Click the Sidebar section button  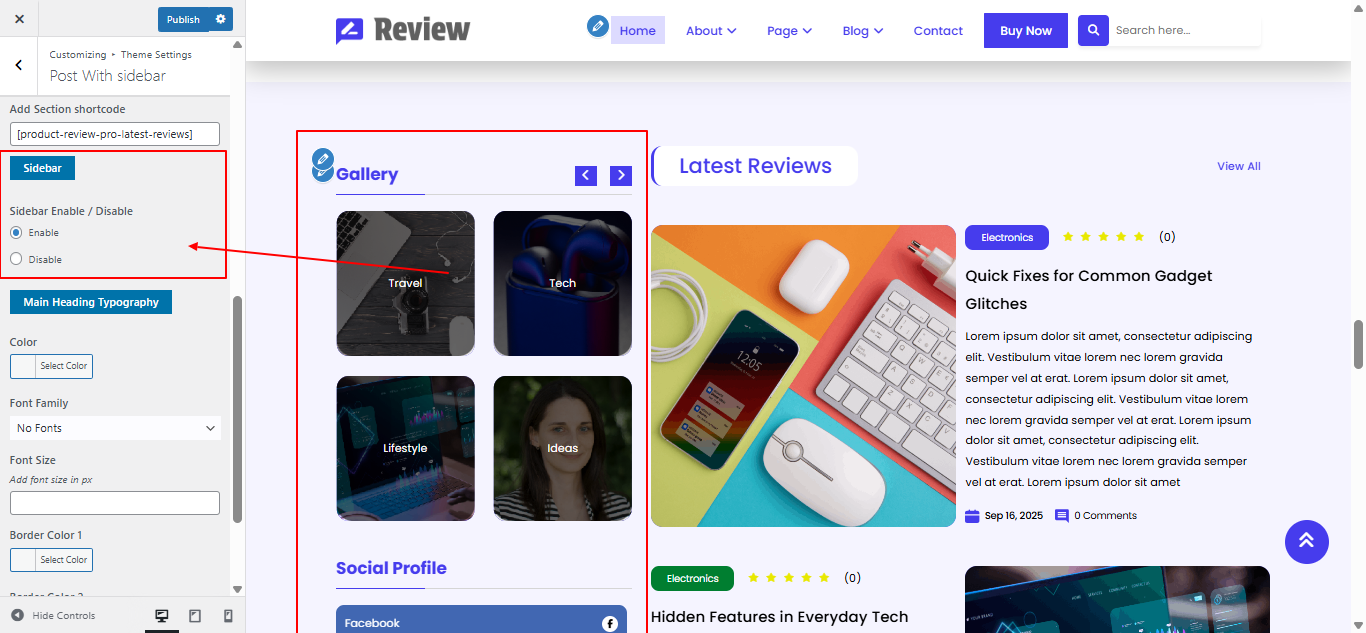coord(42,168)
